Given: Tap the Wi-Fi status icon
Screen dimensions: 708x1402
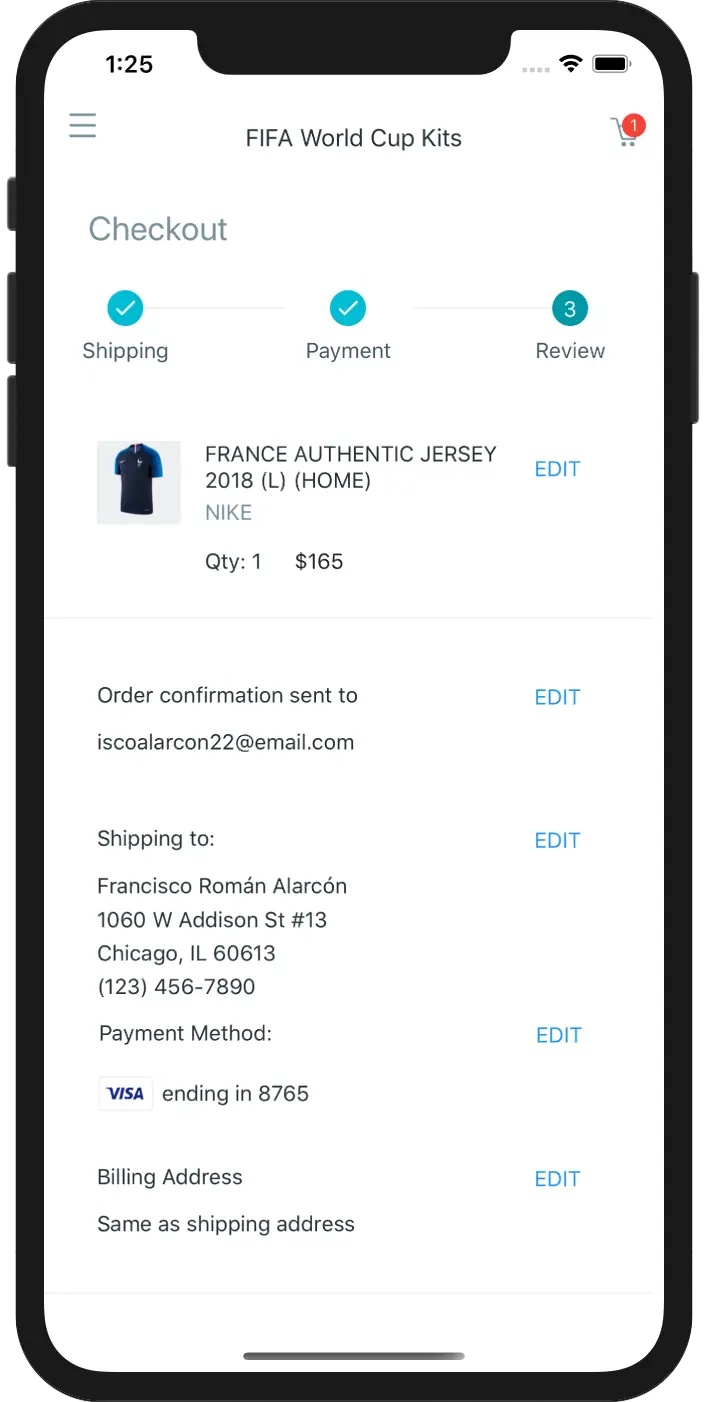Looking at the screenshot, I should coord(571,65).
